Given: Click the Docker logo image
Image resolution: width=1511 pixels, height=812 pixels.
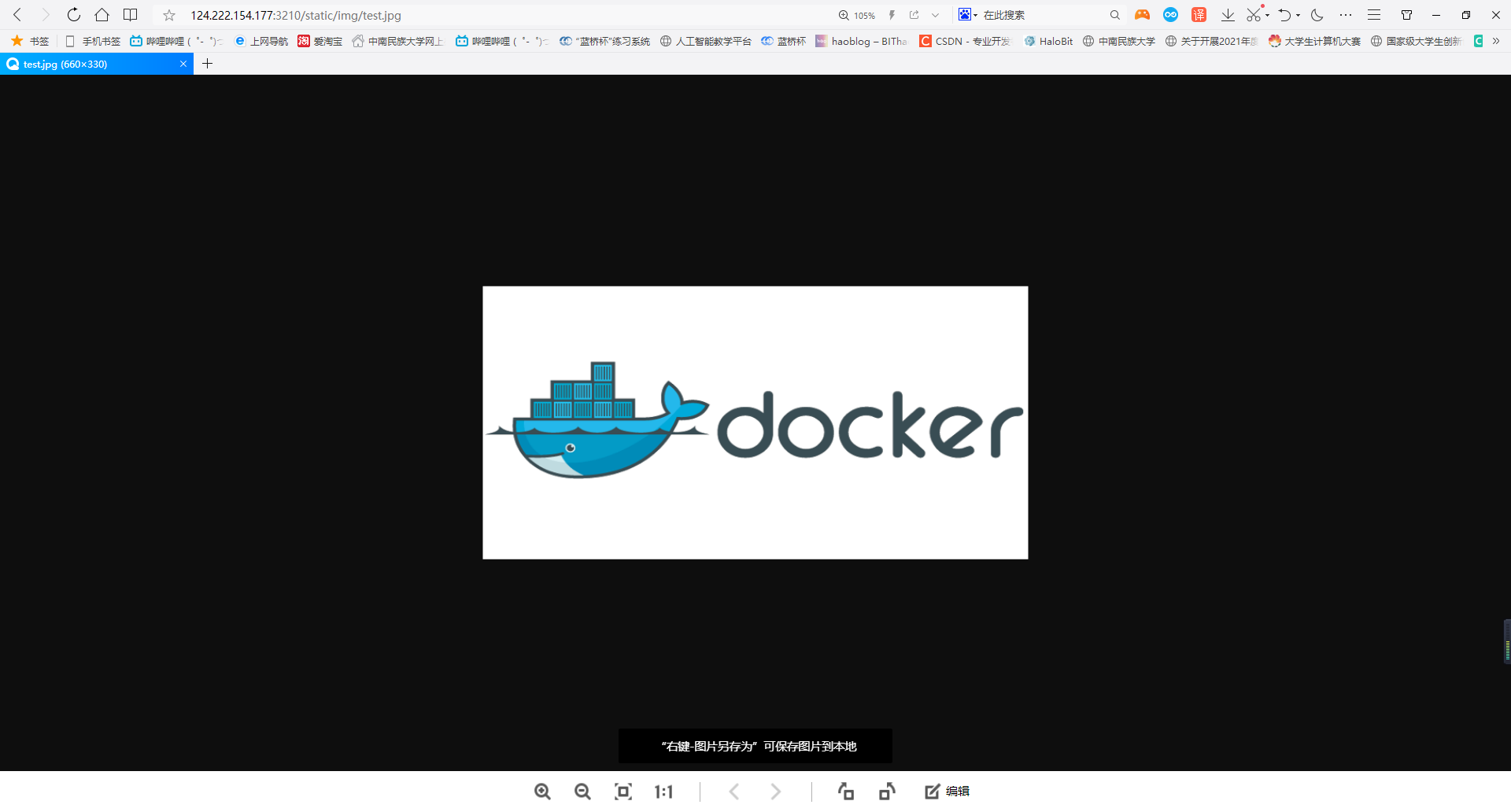Looking at the screenshot, I should [x=755, y=423].
